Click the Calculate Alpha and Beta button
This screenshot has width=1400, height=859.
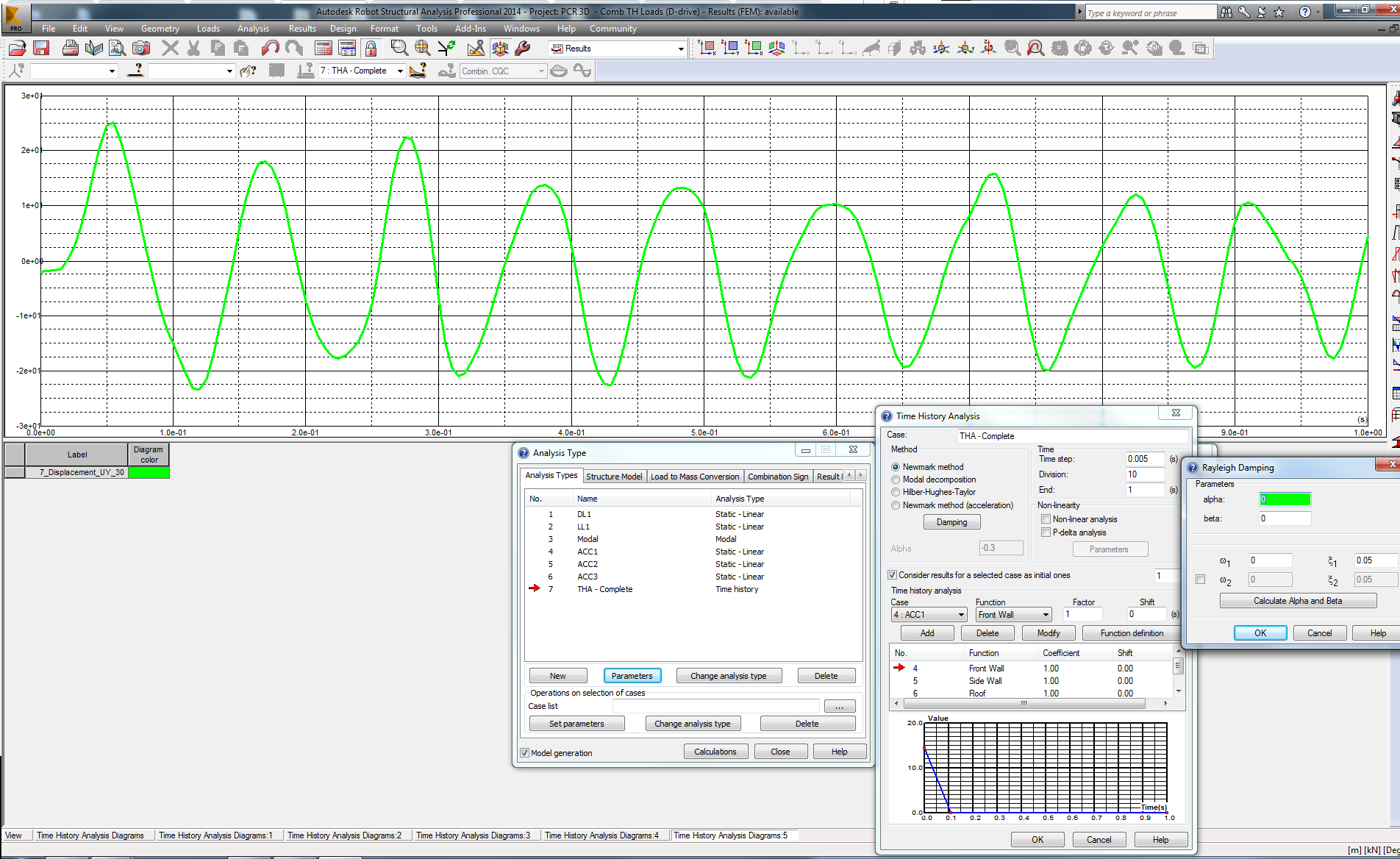click(x=1298, y=601)
